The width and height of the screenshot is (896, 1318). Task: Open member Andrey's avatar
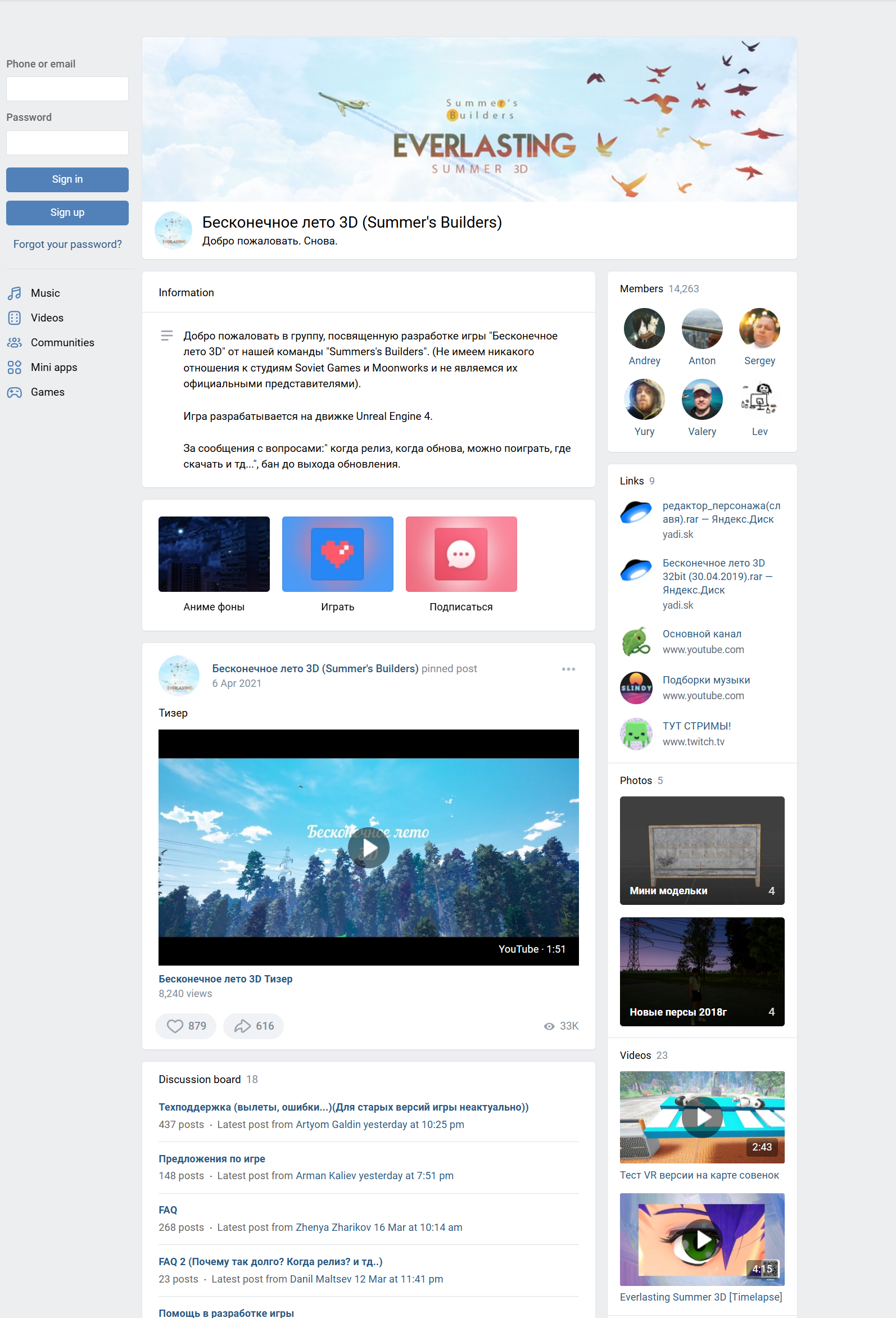(644, 328)
